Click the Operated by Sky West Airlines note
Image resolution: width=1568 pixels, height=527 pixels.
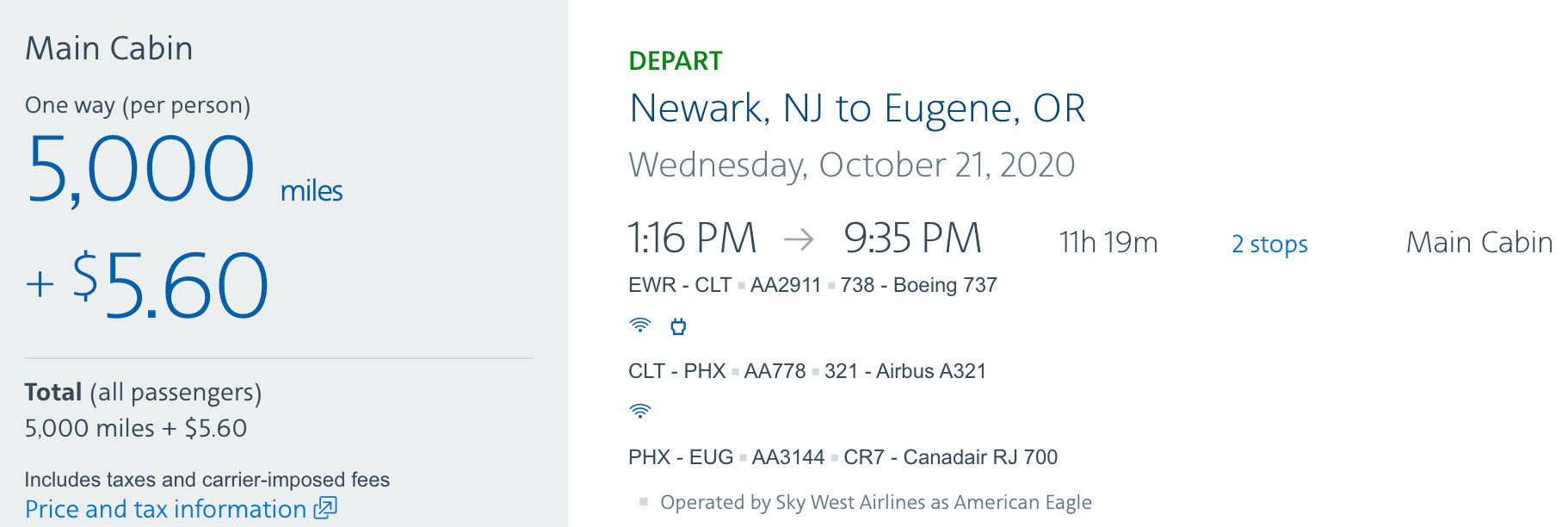pyautogui.click(x=875, y=502)
